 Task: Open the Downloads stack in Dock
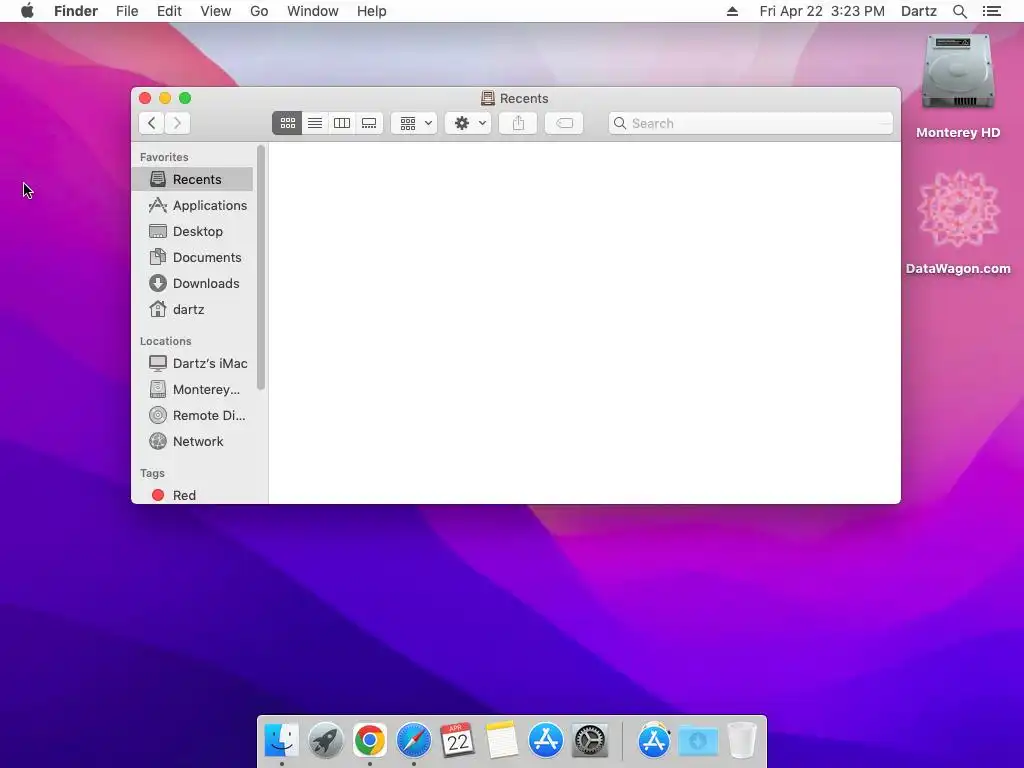tap(697, 741)
